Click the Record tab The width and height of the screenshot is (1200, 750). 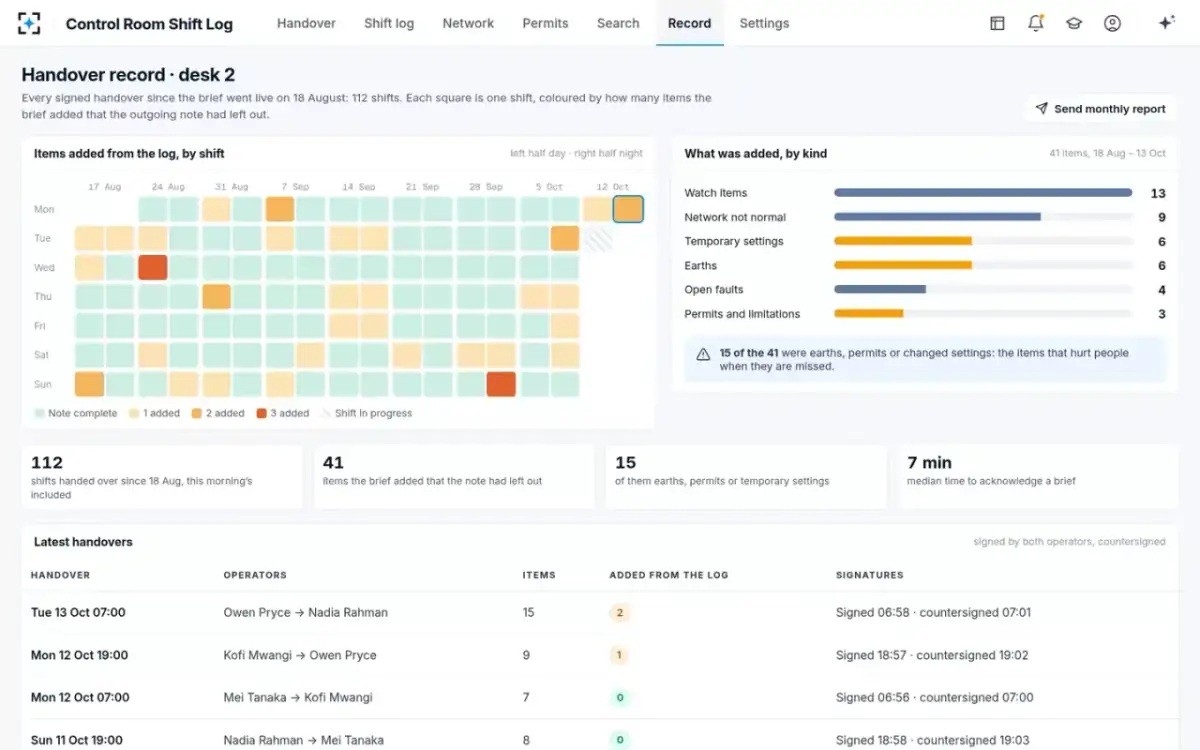click(x=690, y=23)
